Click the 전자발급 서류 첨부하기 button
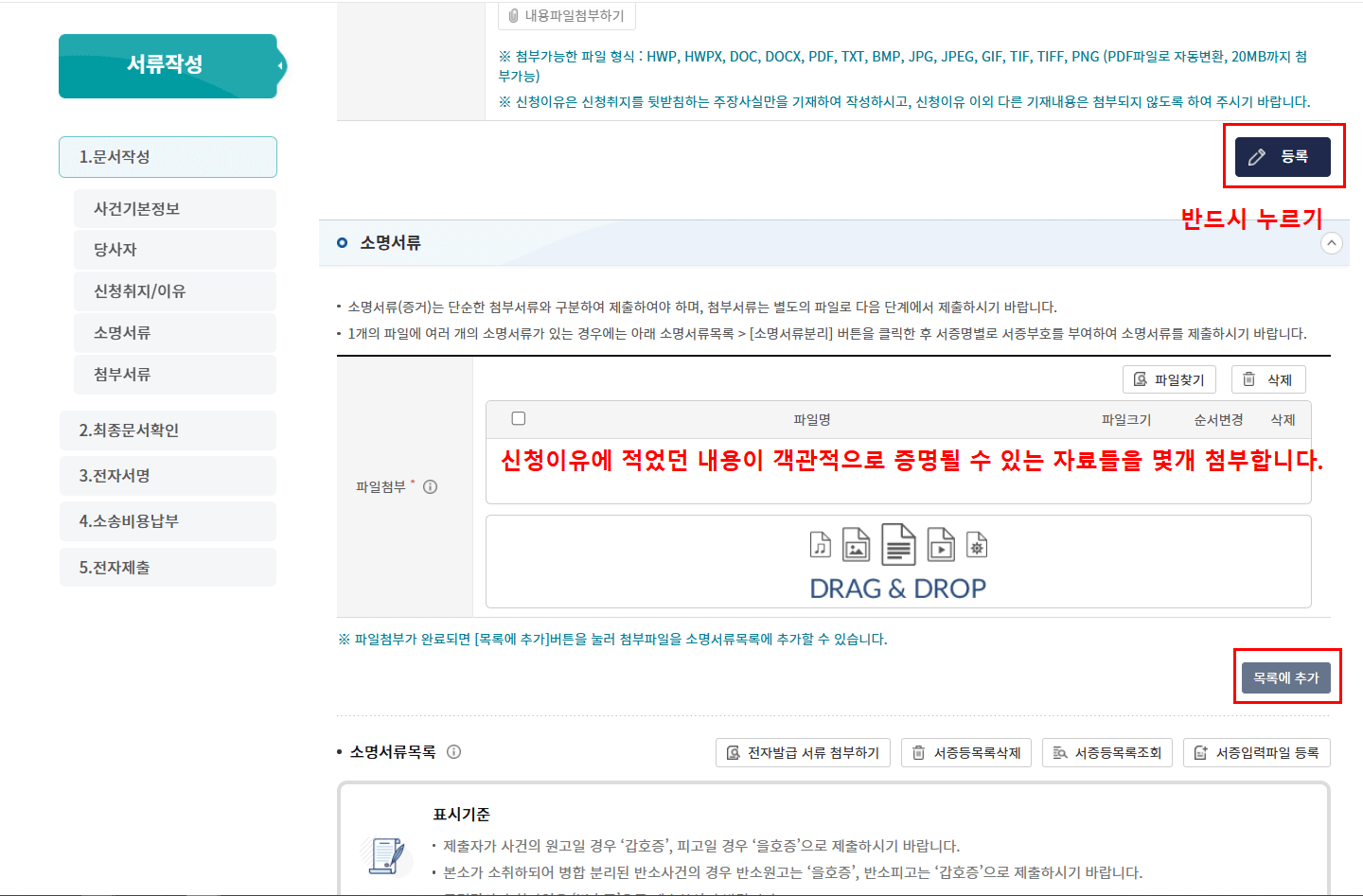Viewport: 1363px width, 896px height. [803, 752]
